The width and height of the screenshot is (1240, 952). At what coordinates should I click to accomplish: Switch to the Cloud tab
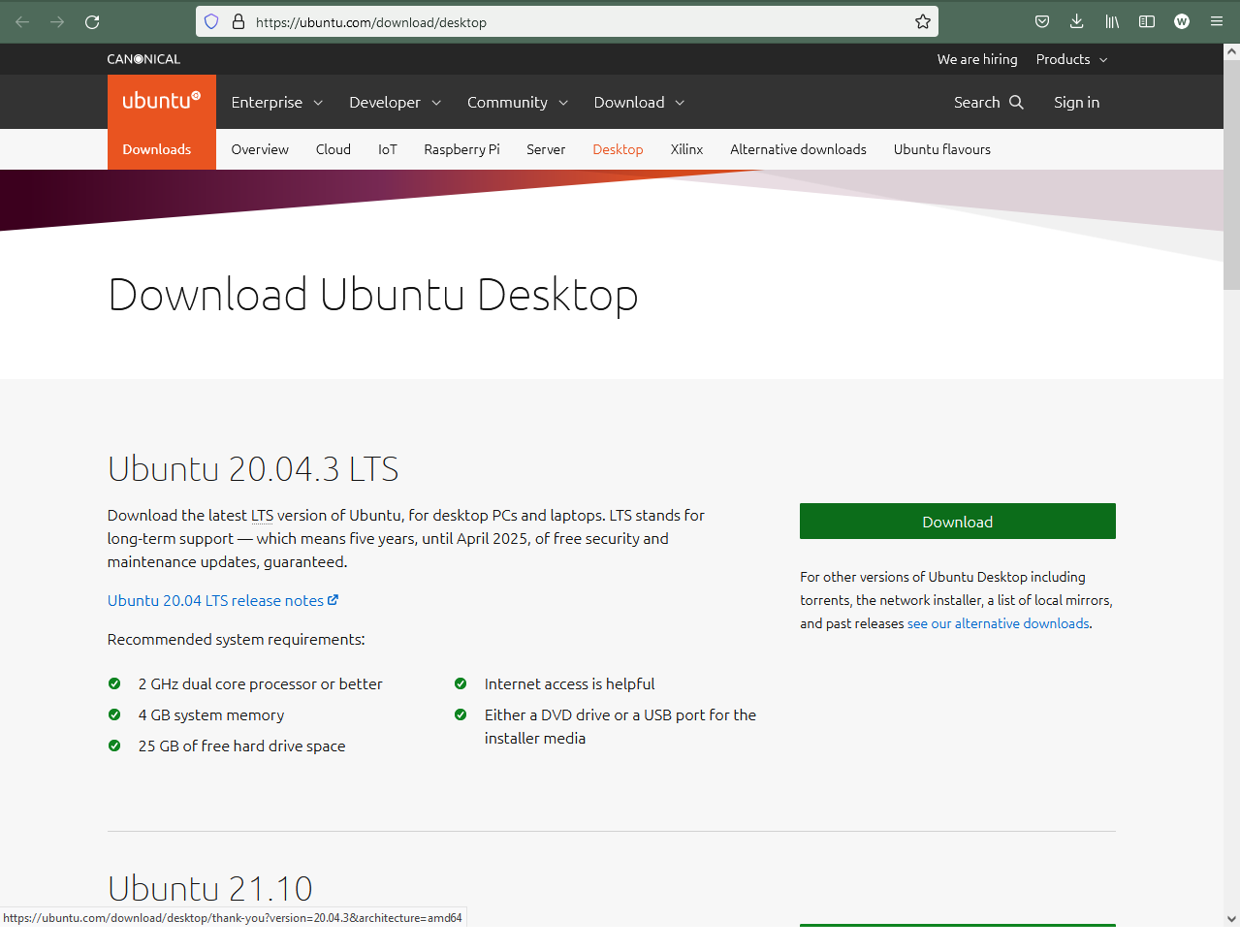click(x=334, y=149)
